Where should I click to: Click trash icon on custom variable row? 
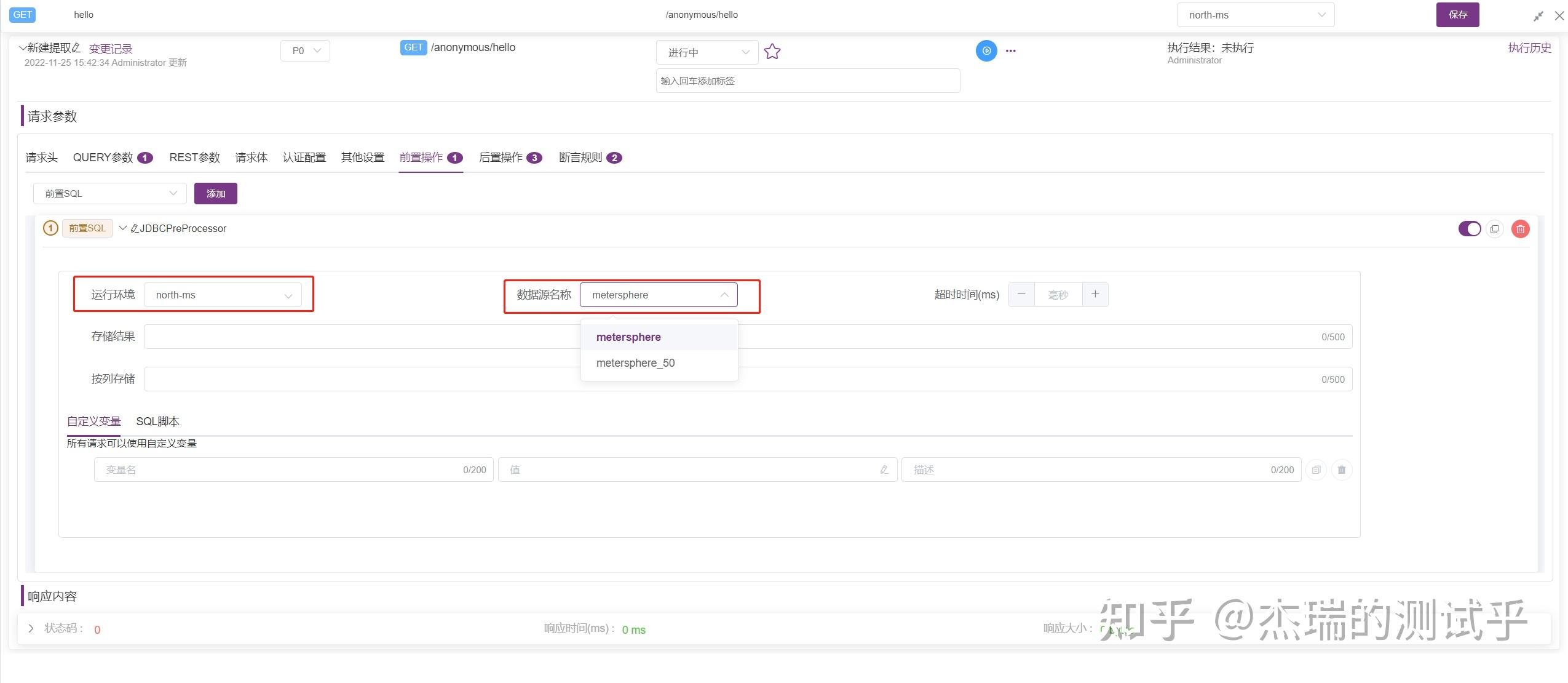click(1341, 470)
